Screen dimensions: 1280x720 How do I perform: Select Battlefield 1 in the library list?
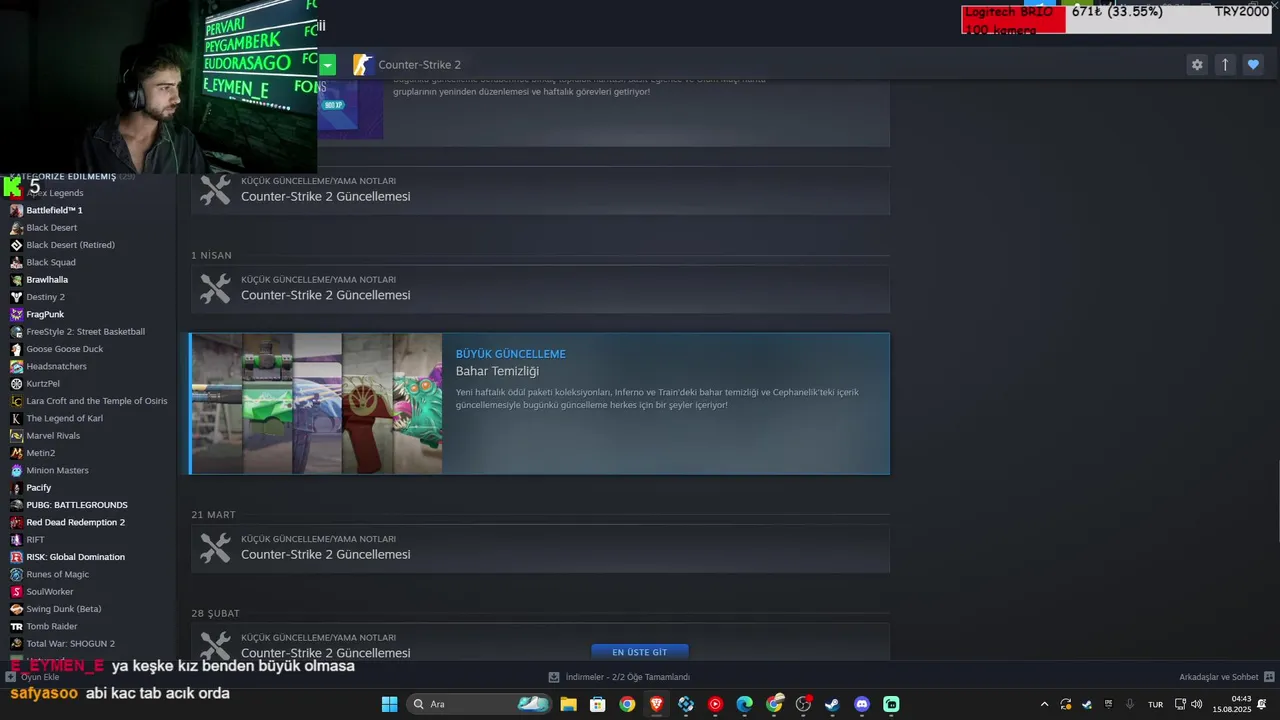click(54, 210)
